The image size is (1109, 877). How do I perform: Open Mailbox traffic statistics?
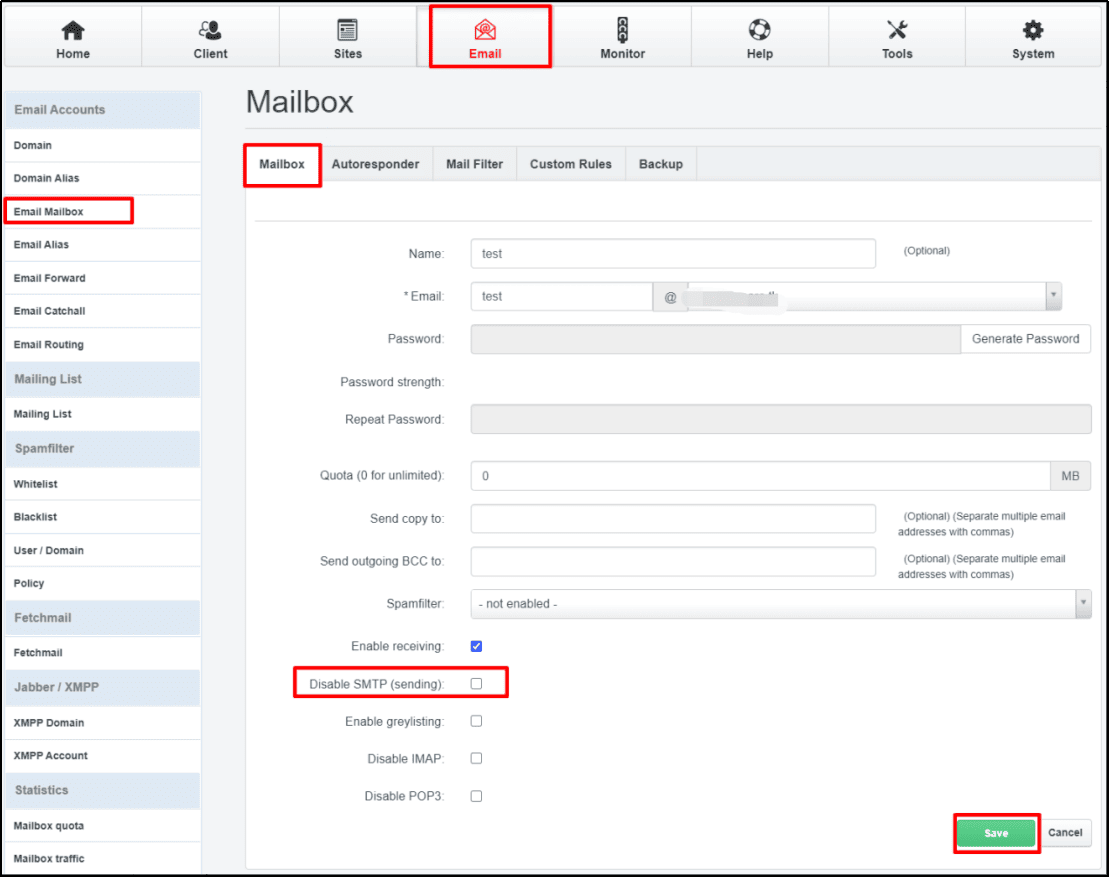tap(103, 859)
